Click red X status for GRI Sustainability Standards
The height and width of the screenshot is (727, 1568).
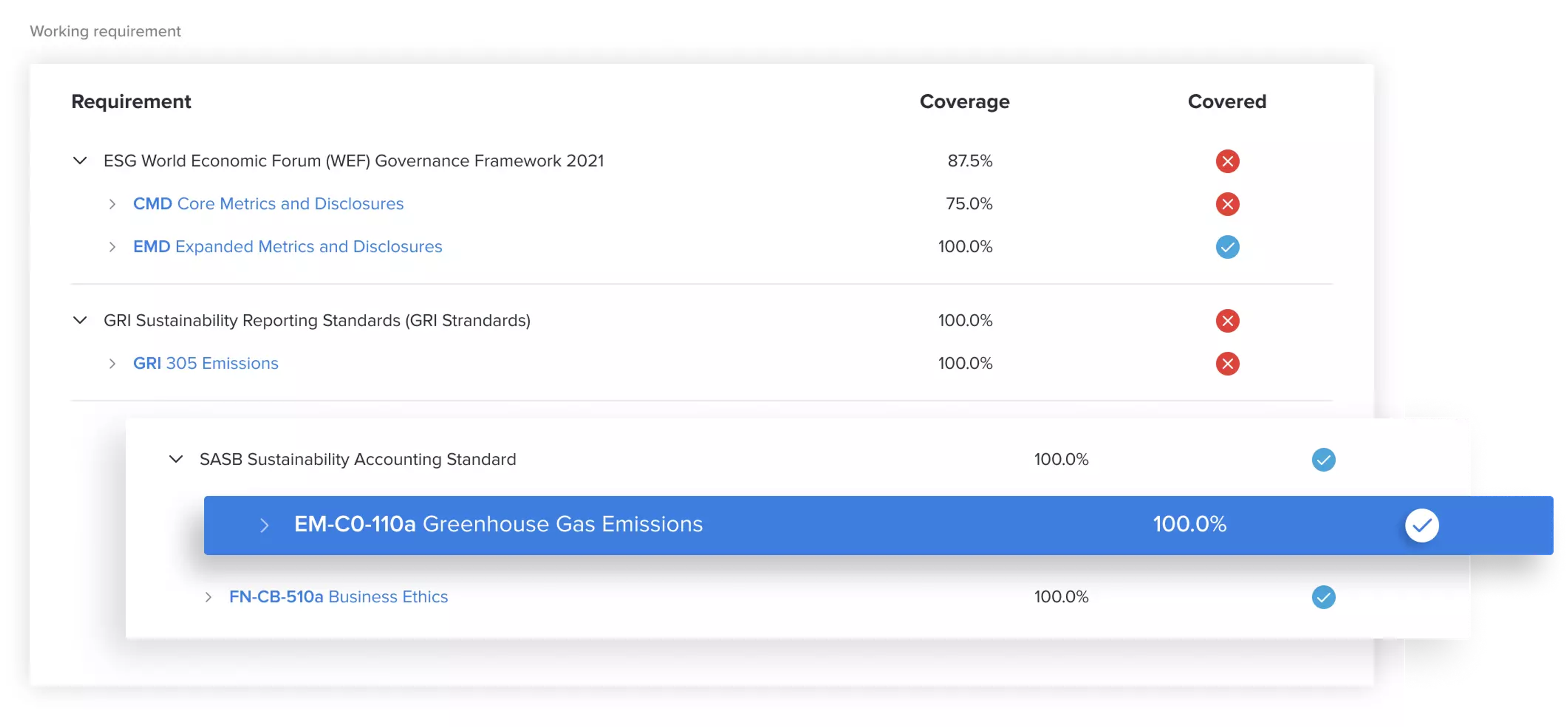point(1227,321)
